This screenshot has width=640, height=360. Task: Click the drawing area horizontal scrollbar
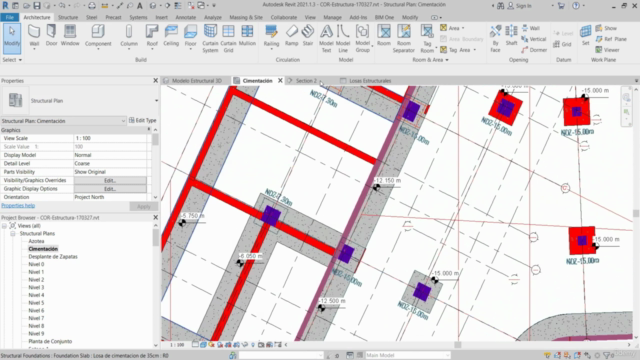coord(457,345)
